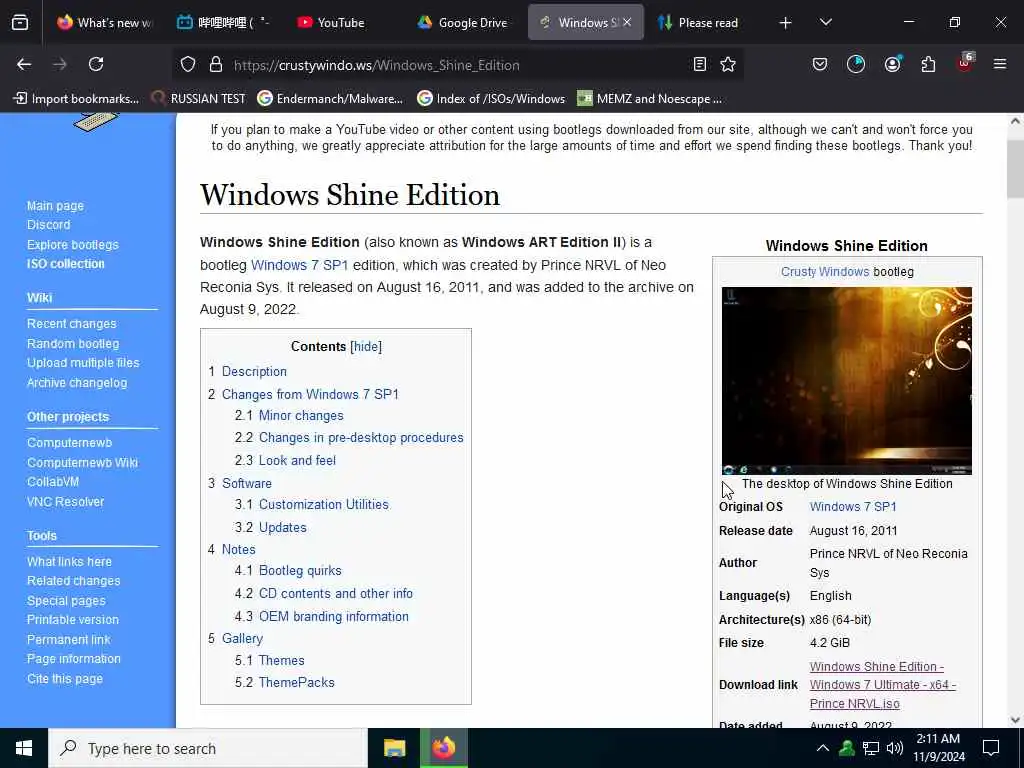
Task: Open Import bookmarks bookmark item
Action: click(76, 99)
